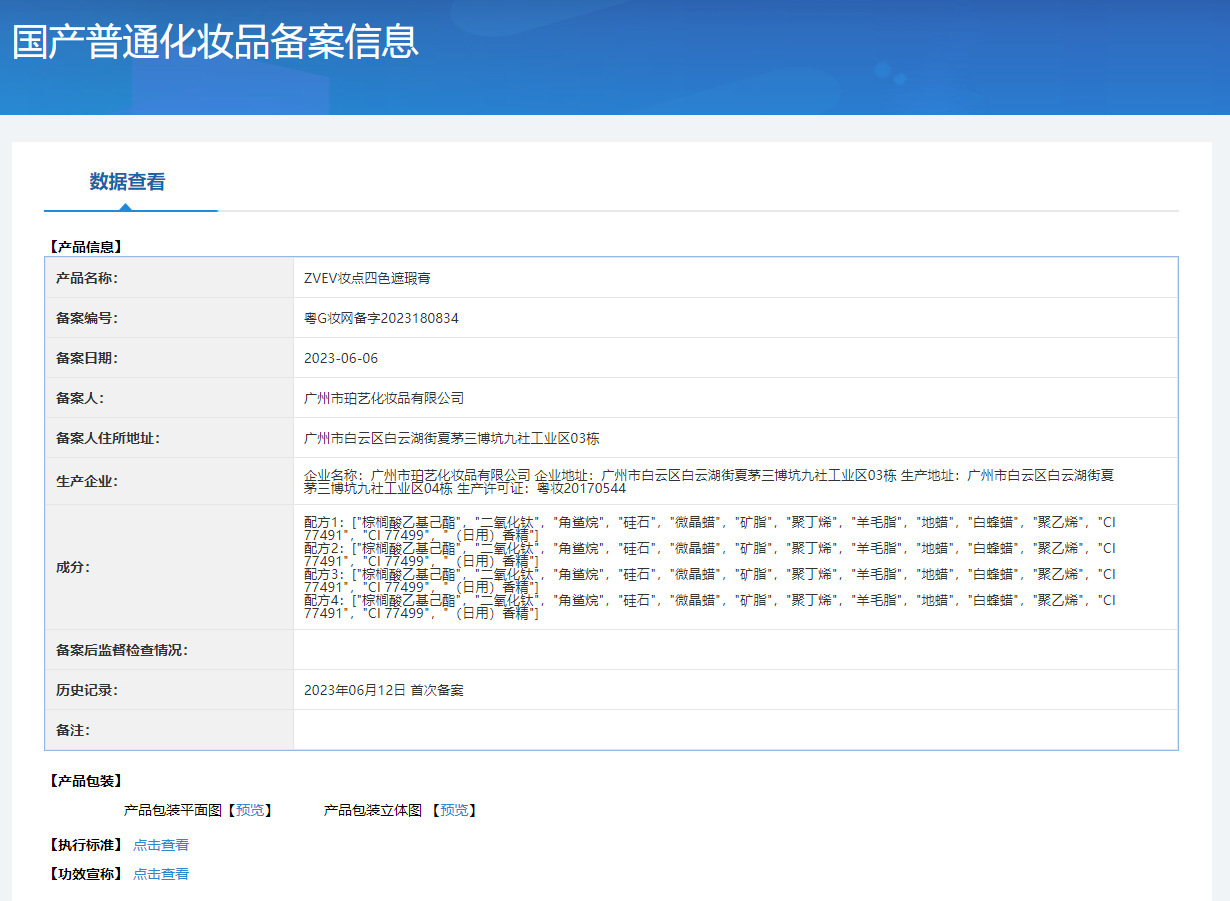Viewport: 1230px width, 901px height.
Task: Click the 备注 row label
Action: [73, 730]
